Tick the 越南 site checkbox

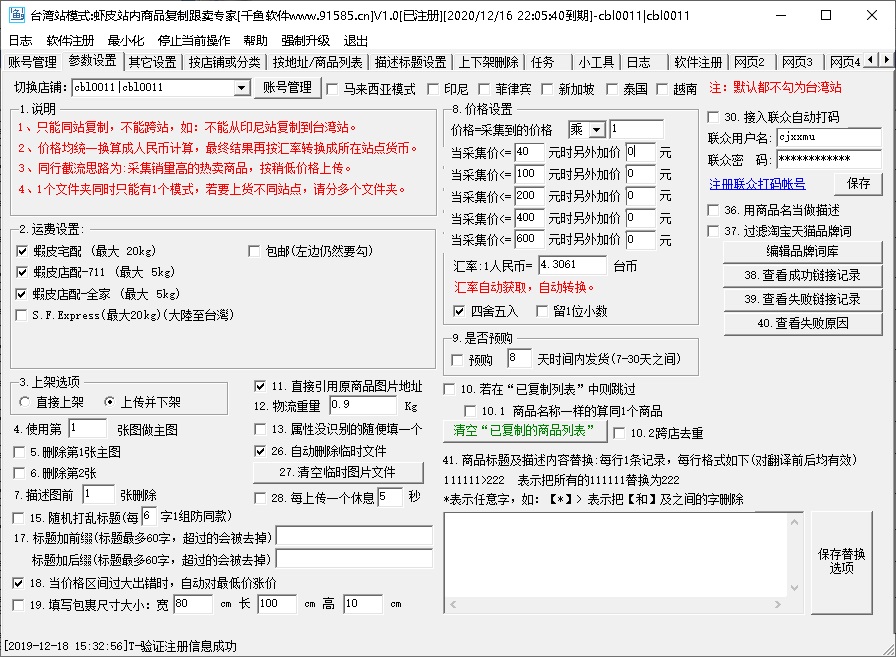[x=662, y=89]
